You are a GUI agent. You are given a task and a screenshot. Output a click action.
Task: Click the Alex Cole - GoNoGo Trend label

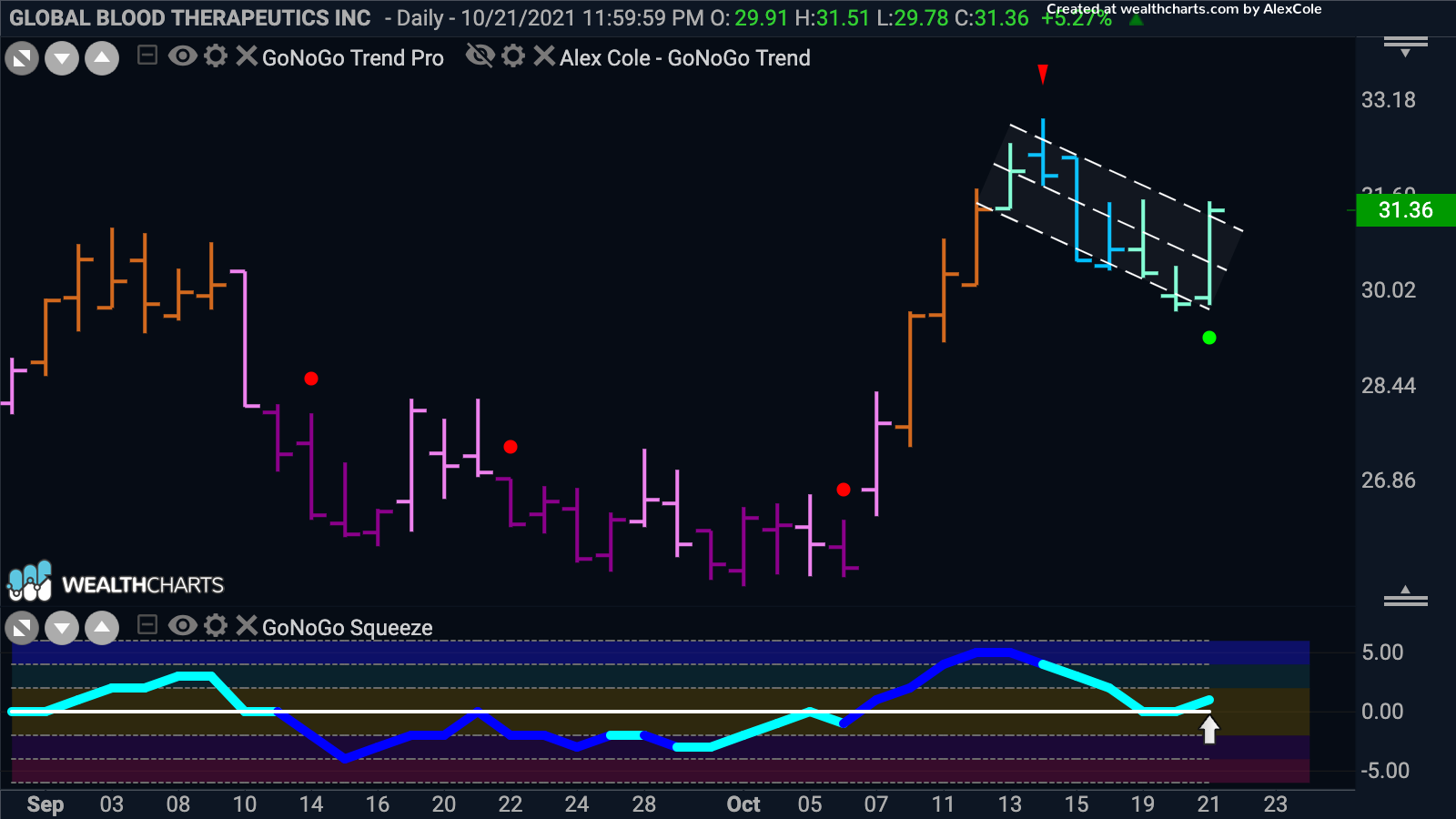685,58
